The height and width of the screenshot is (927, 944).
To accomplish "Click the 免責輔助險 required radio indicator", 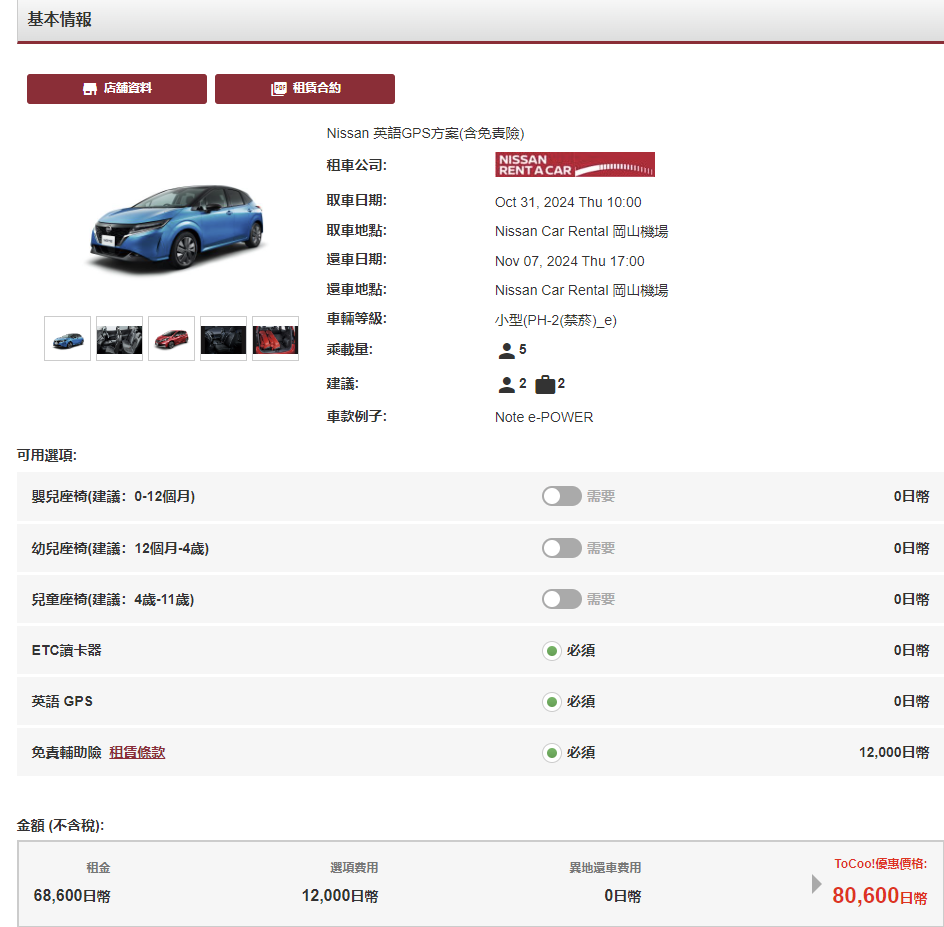I will tap(551, 753).
